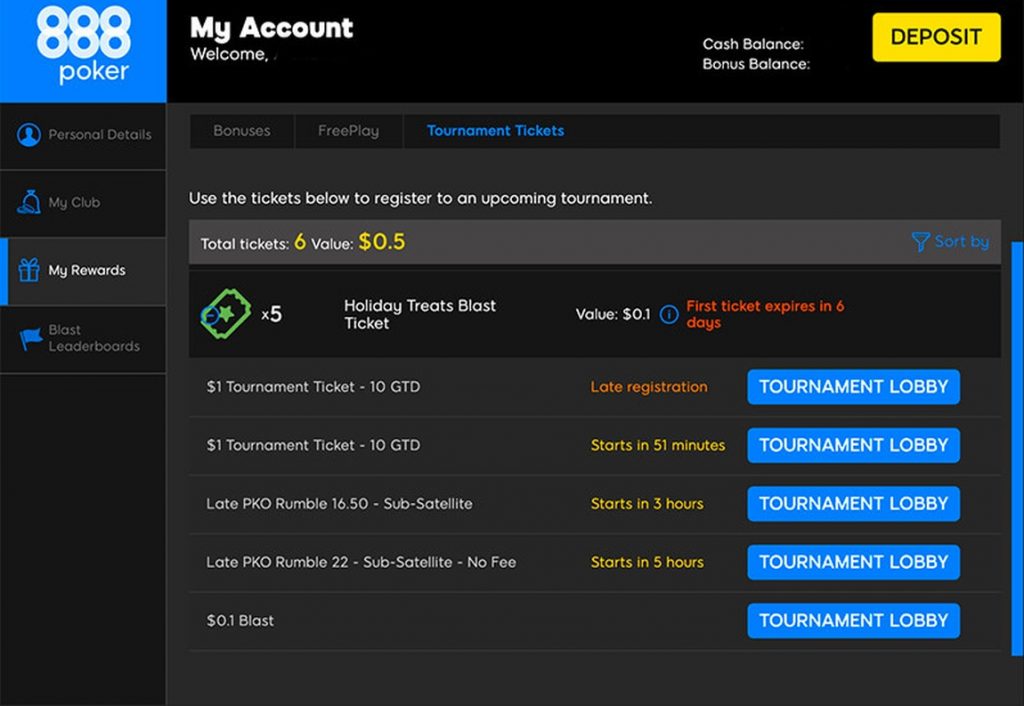Click the green Holiday Treats ticket icon

click(225, 314)
